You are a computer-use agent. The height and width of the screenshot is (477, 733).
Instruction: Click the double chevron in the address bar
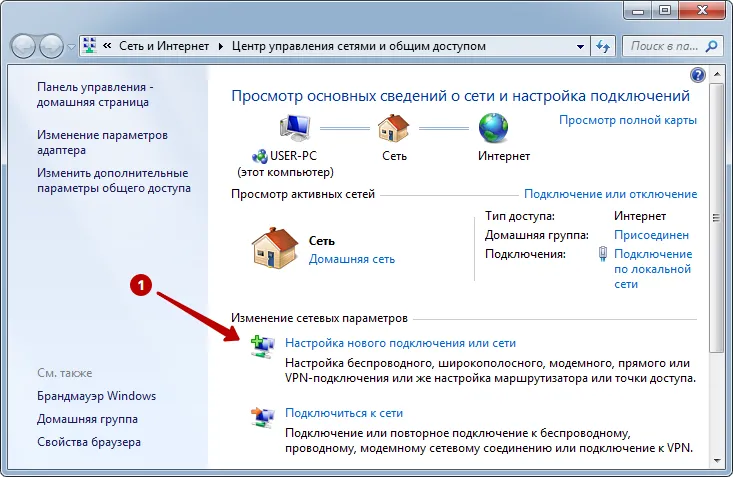(107, 46)
